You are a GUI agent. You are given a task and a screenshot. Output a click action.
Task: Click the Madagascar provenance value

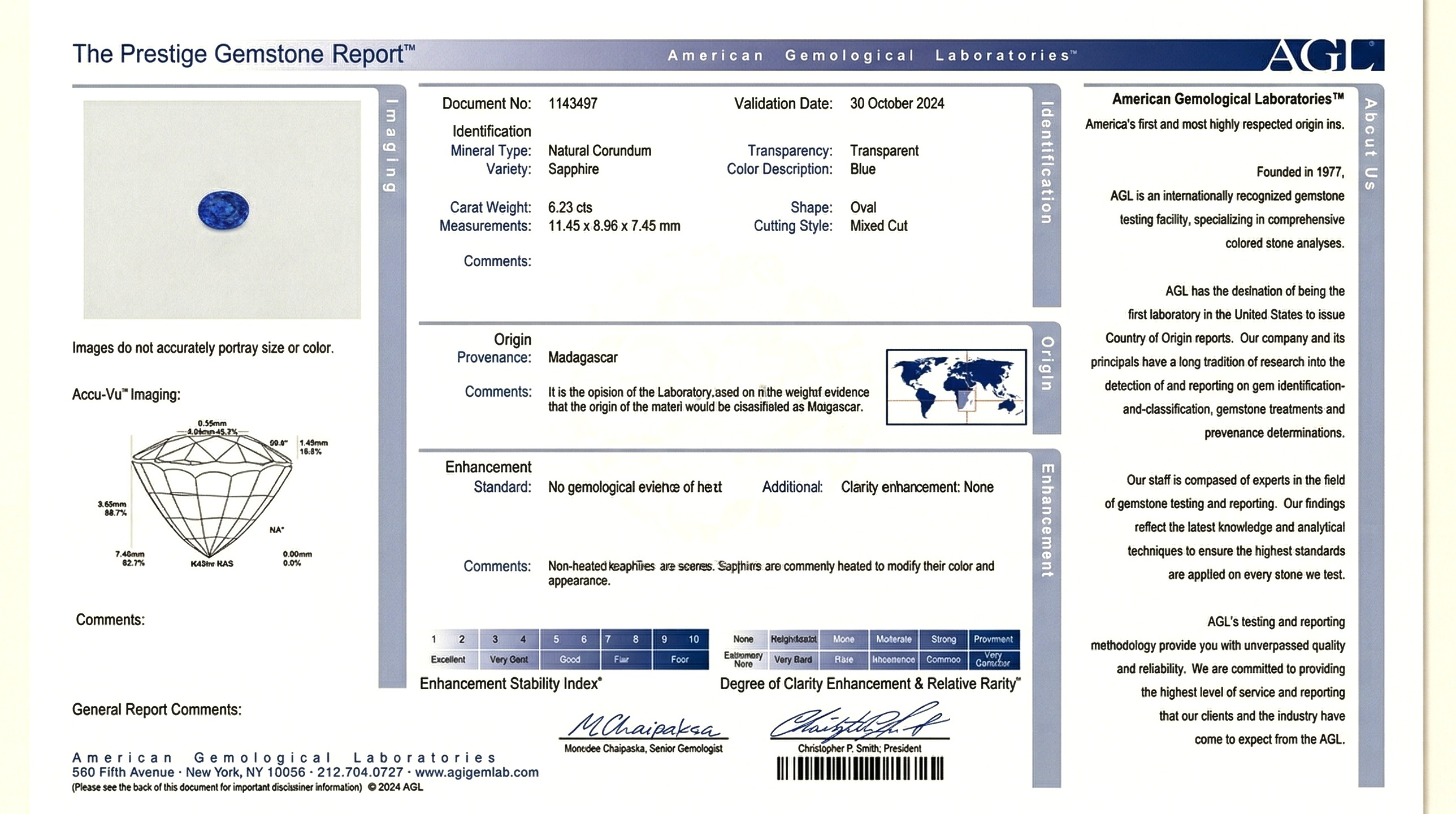[x=583, y=357]
